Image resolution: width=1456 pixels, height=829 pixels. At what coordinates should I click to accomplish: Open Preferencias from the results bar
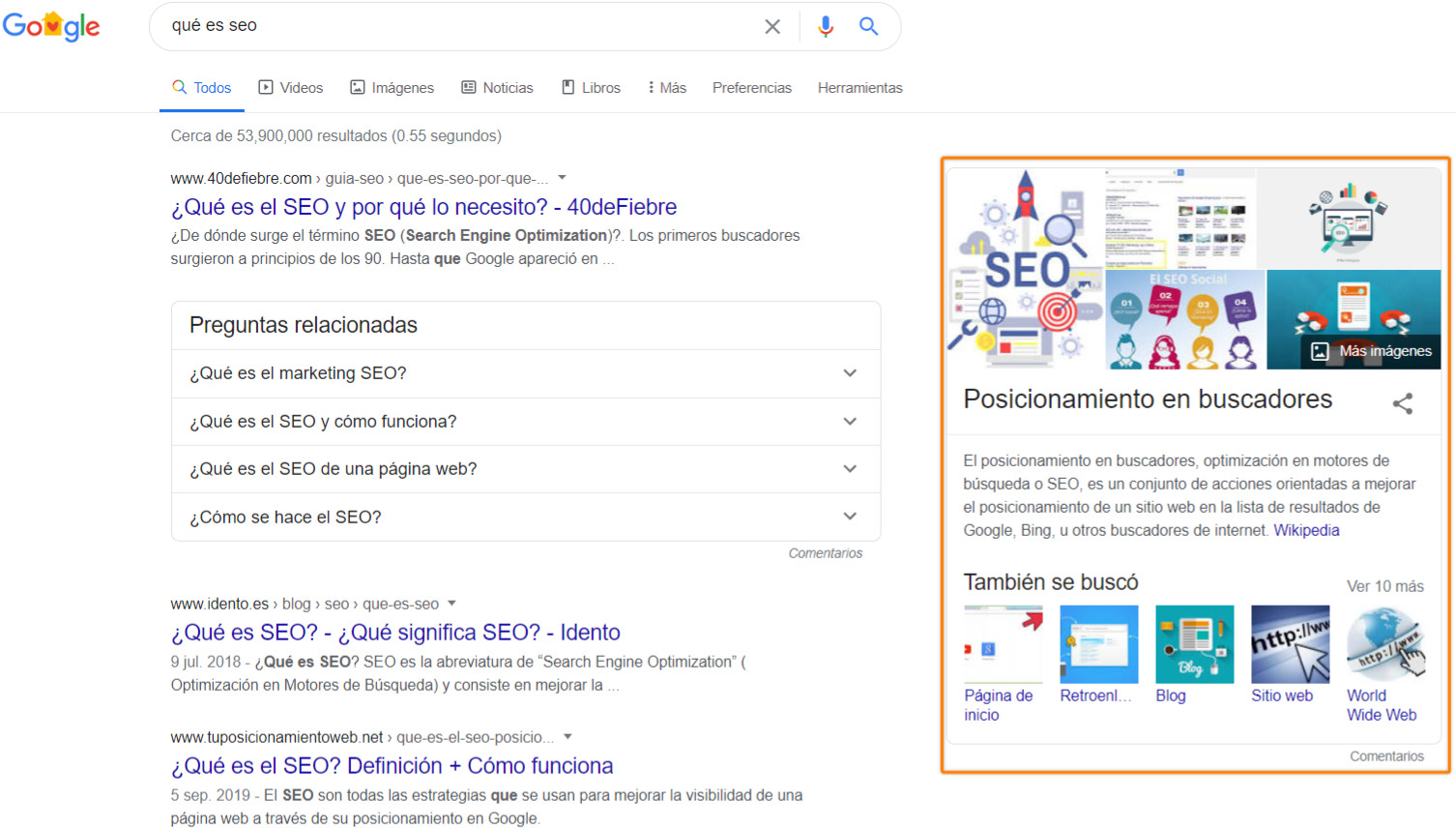click(751, 87)
